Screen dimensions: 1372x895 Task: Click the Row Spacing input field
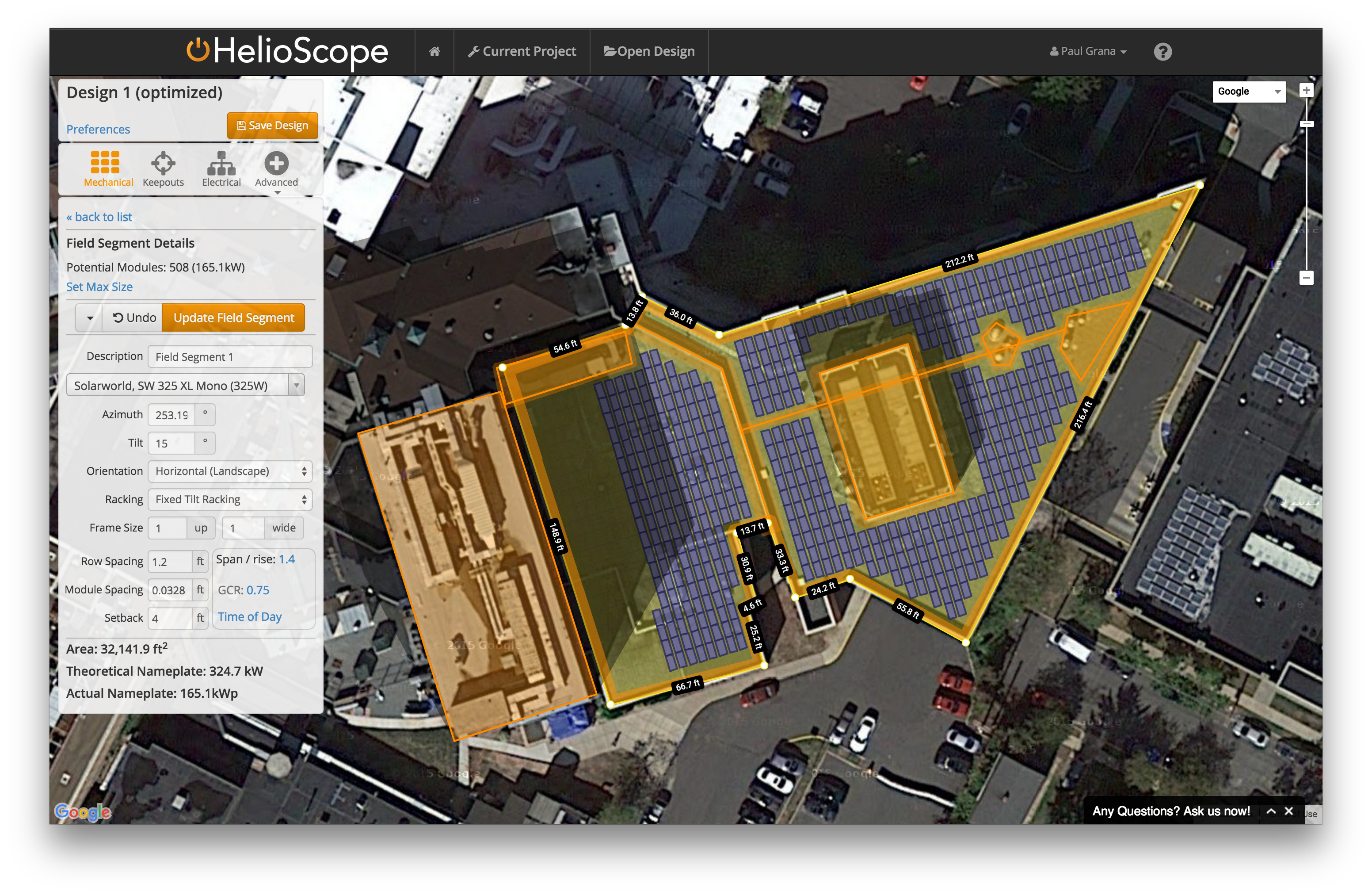169,562
